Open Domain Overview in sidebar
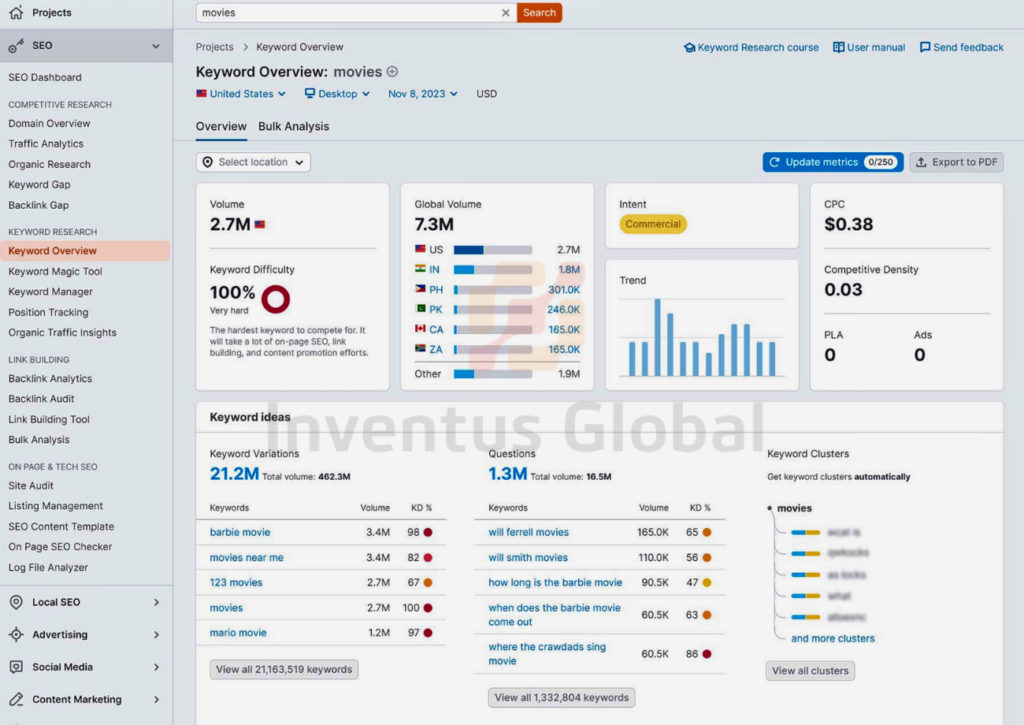The height and width of the screenshot is (725, 1024). [x=50, y=123]
